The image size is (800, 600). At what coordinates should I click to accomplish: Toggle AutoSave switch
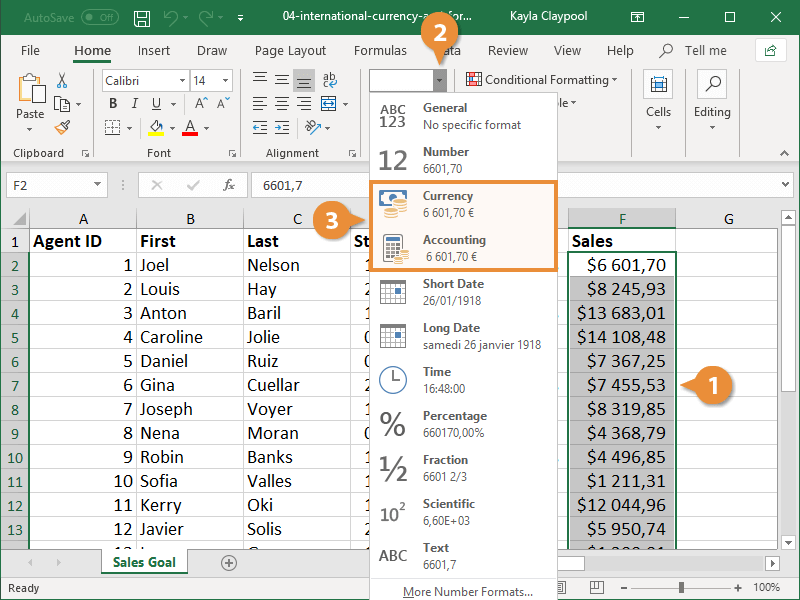point(100,18)
